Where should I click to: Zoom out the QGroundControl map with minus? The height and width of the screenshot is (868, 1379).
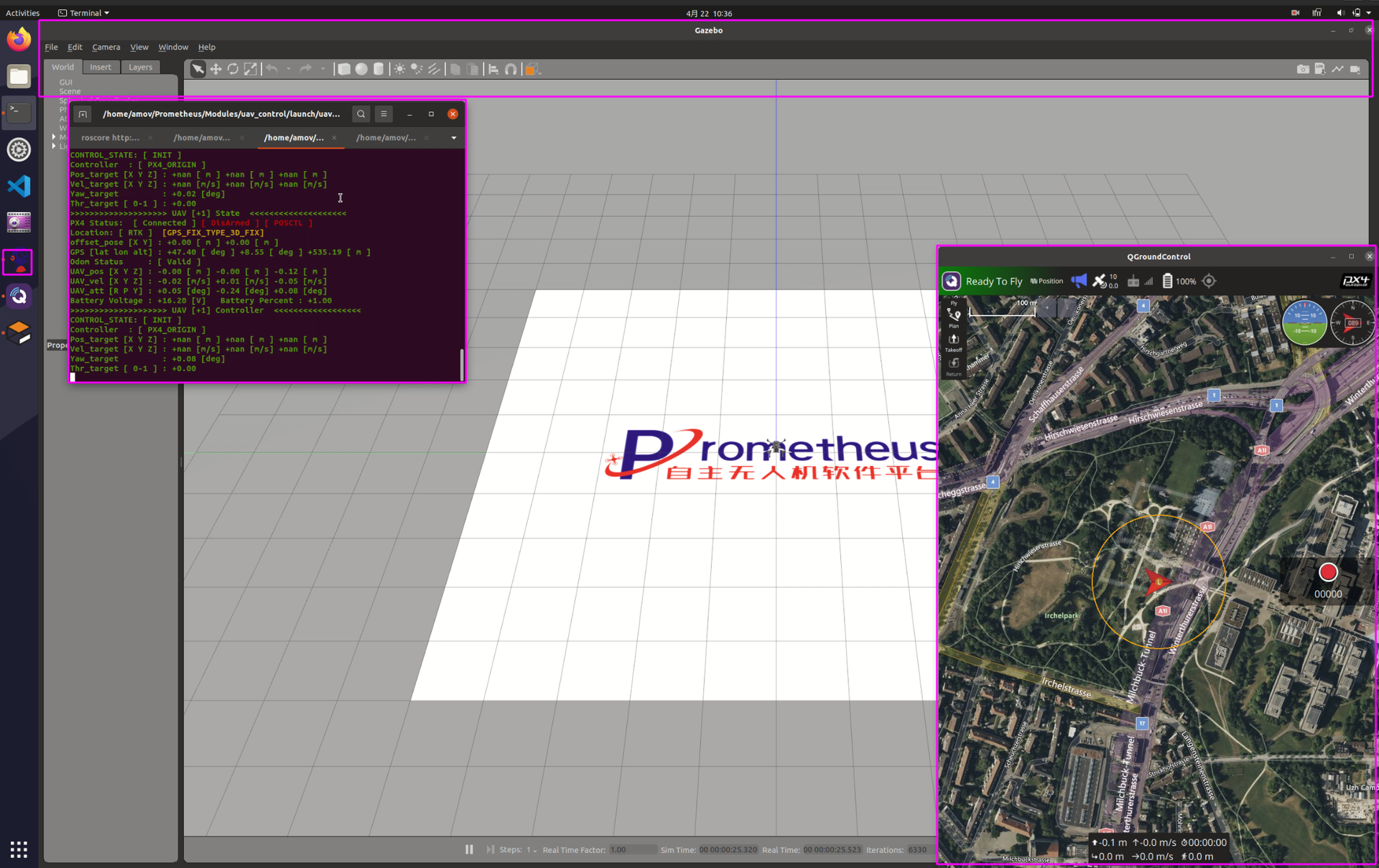point(1067,308)
